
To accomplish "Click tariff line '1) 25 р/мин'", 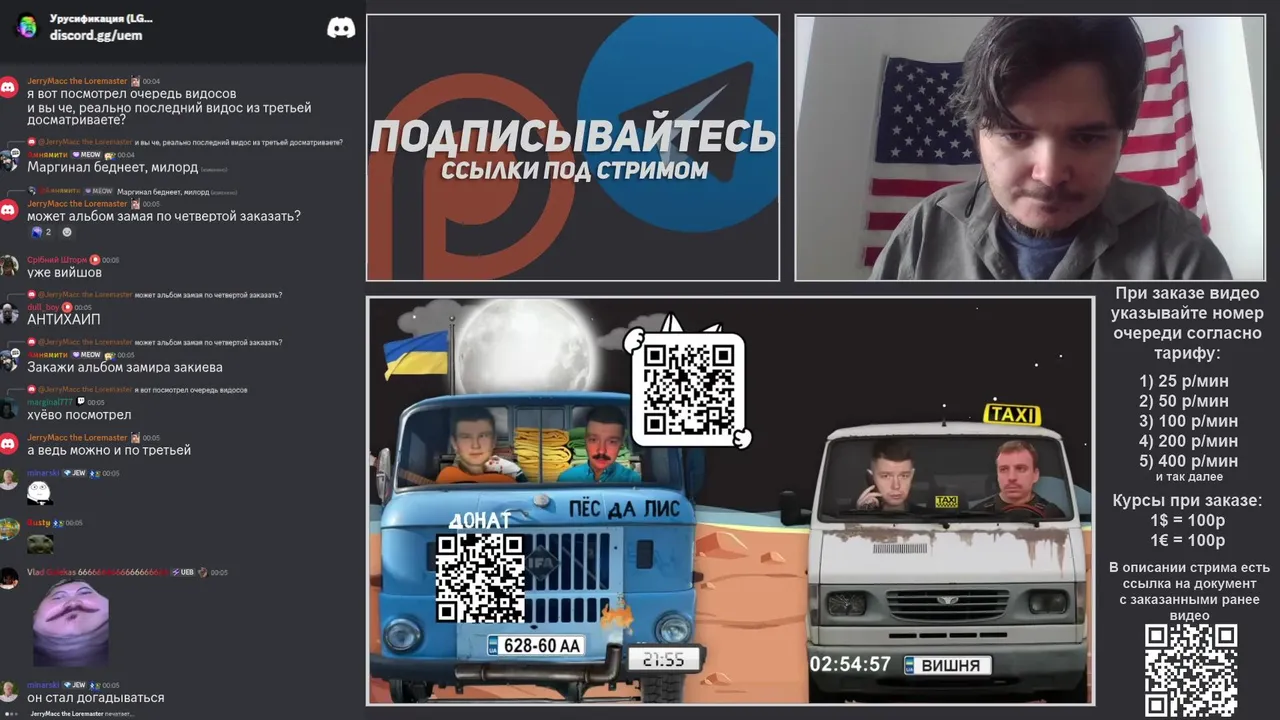I will tap(1184, 381).
